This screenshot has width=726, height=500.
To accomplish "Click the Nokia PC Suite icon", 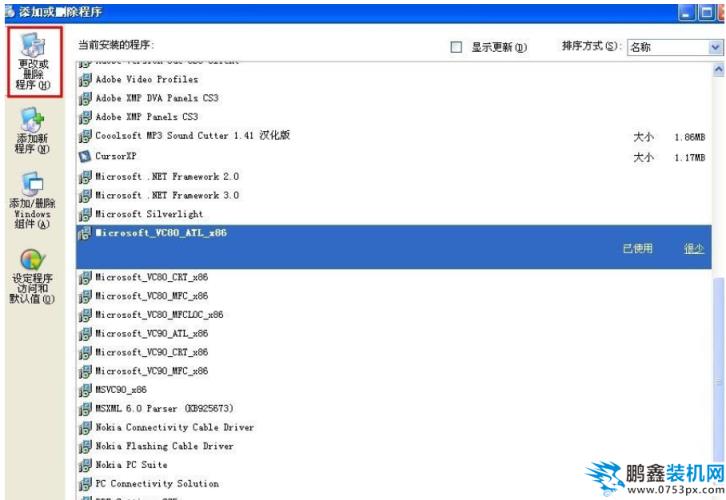I will coord(85,465).
